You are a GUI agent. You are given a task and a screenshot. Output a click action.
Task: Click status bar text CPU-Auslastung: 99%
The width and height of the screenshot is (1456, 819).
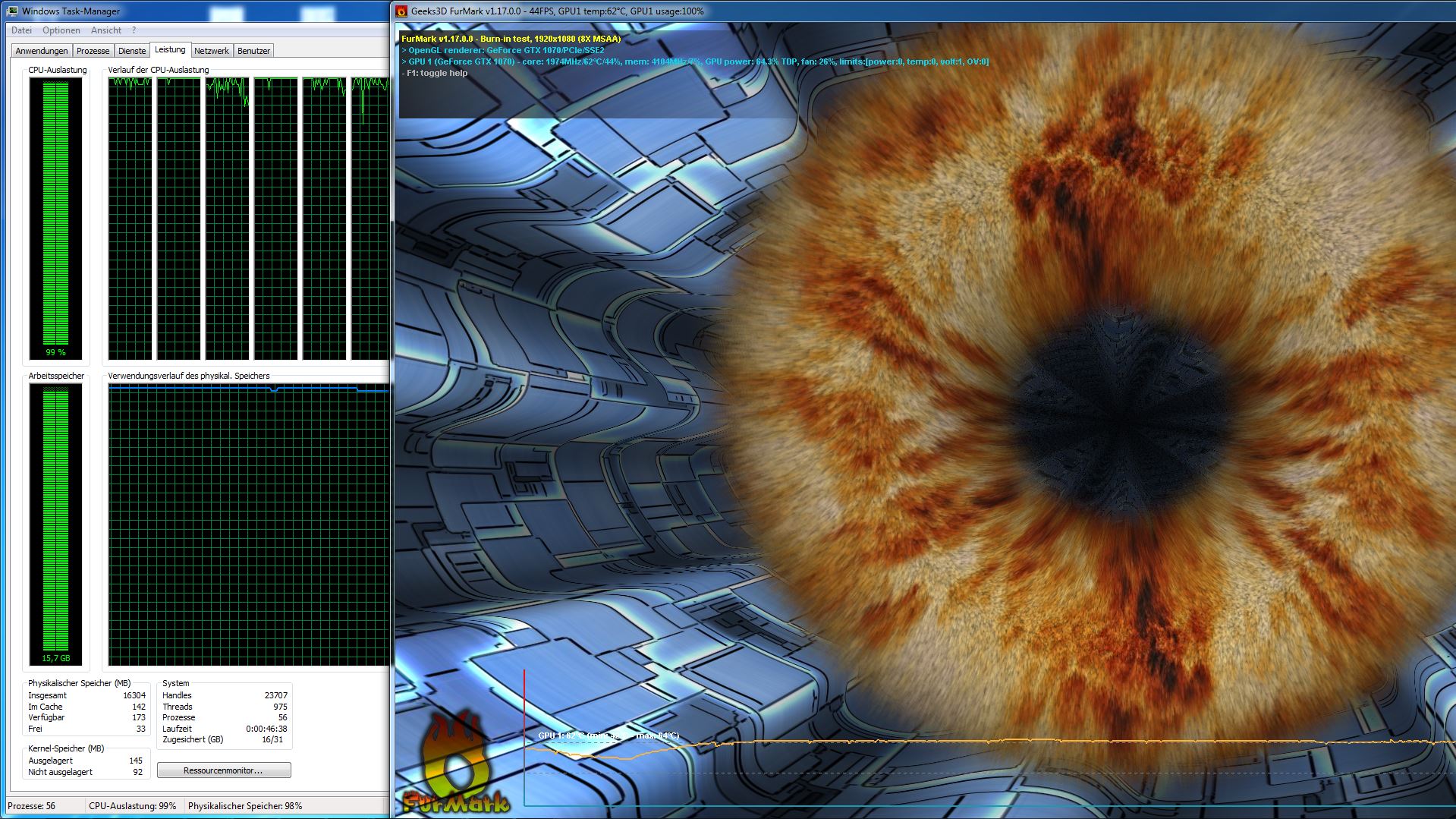[133, 806]
